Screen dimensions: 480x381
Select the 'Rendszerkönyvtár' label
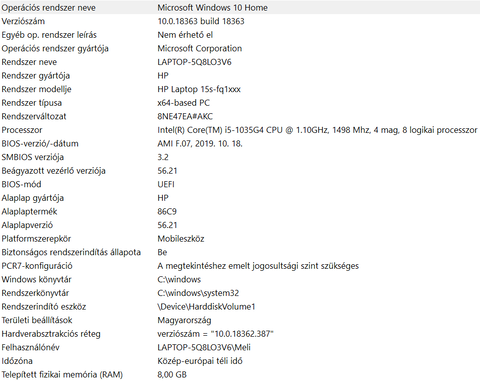(35, 293)
